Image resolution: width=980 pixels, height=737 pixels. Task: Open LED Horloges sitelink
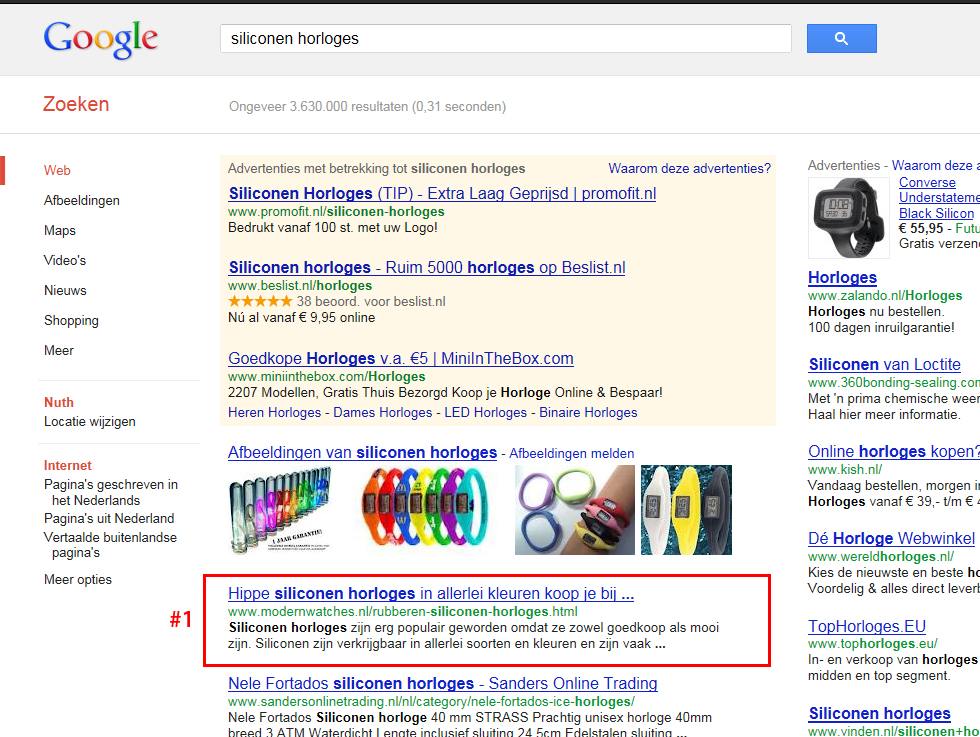coord(486,413)
